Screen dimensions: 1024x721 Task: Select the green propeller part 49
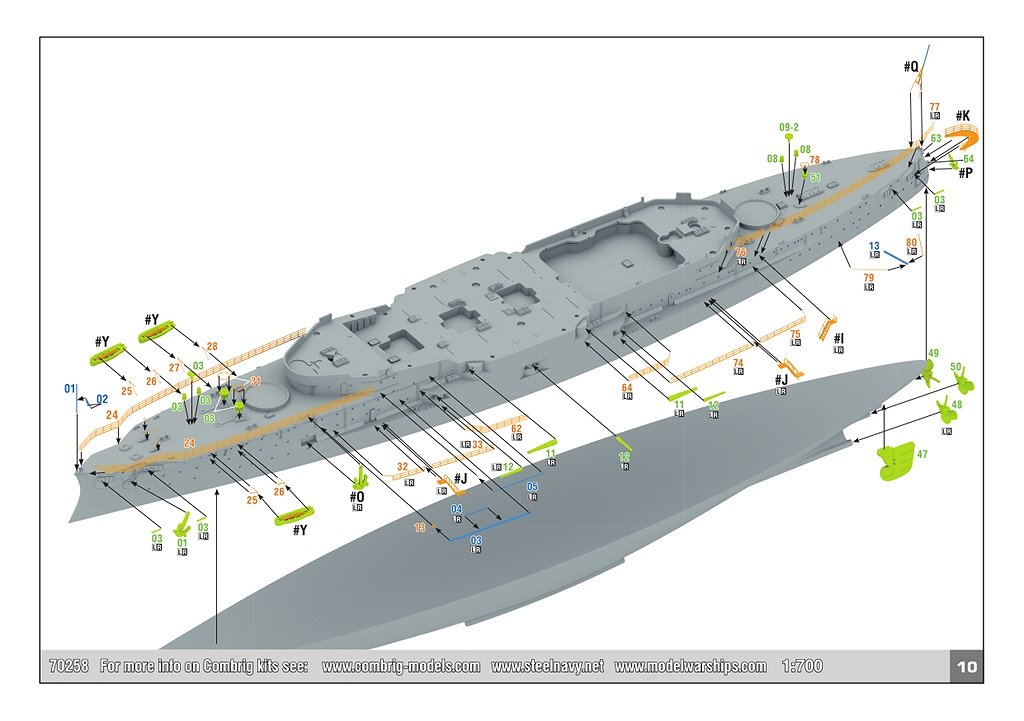click(928, 371)
